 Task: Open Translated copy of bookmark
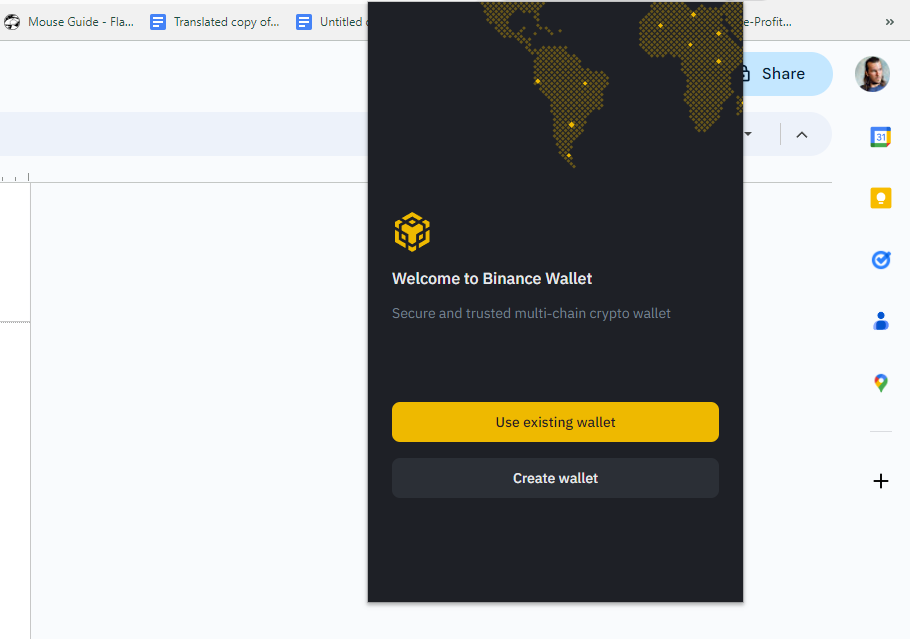[215, 22]
